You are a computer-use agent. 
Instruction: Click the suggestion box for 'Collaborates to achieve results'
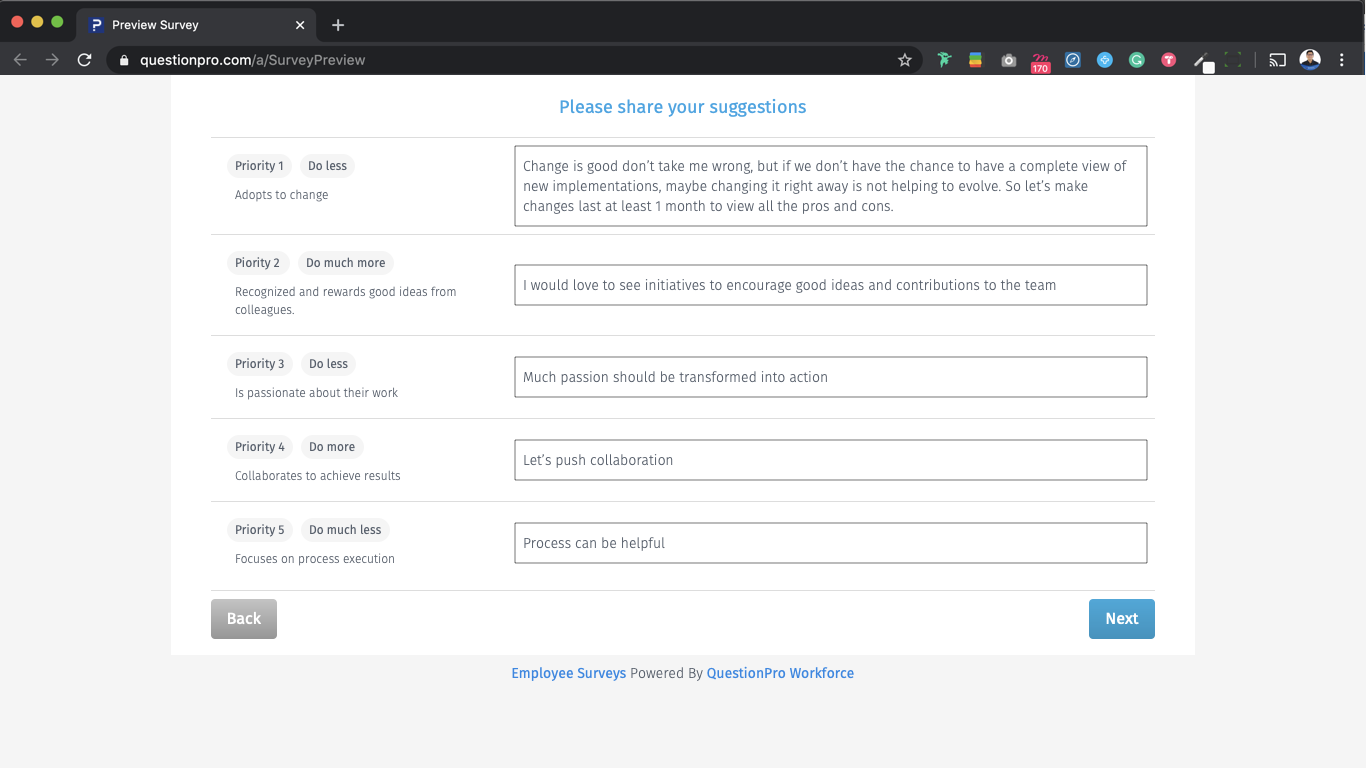click(830, 459)
